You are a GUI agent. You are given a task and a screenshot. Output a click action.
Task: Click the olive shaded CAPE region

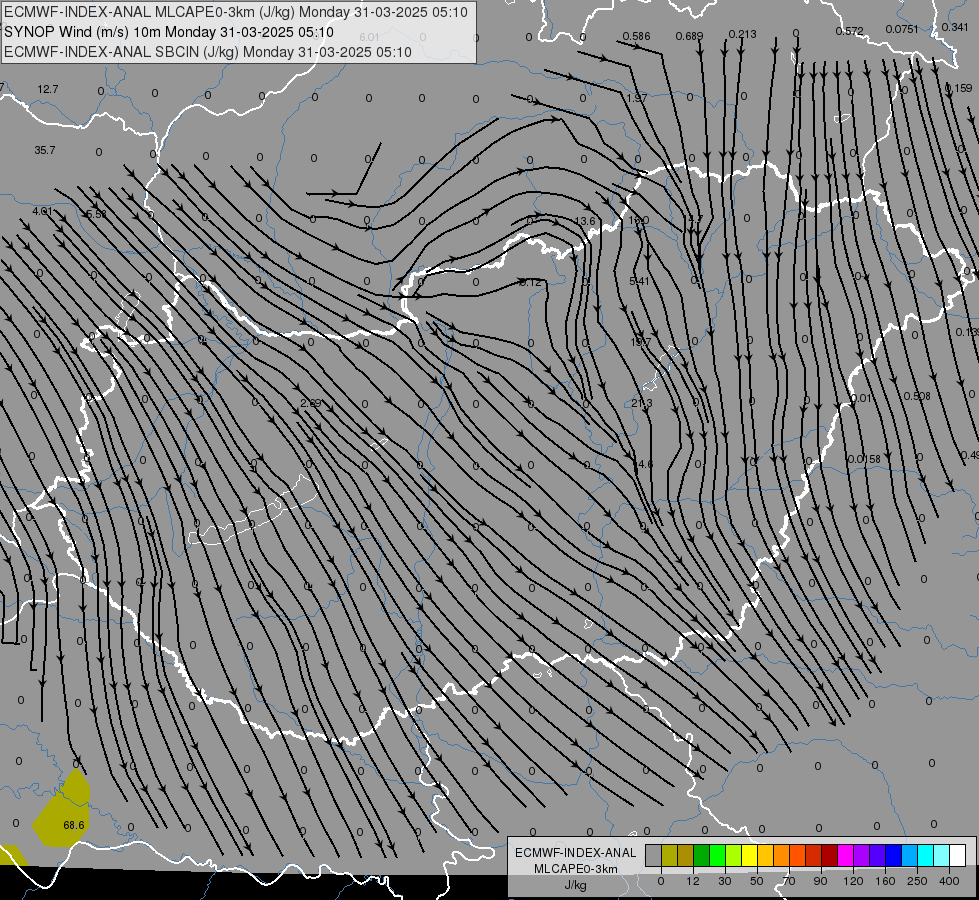[x=61, y=812]
